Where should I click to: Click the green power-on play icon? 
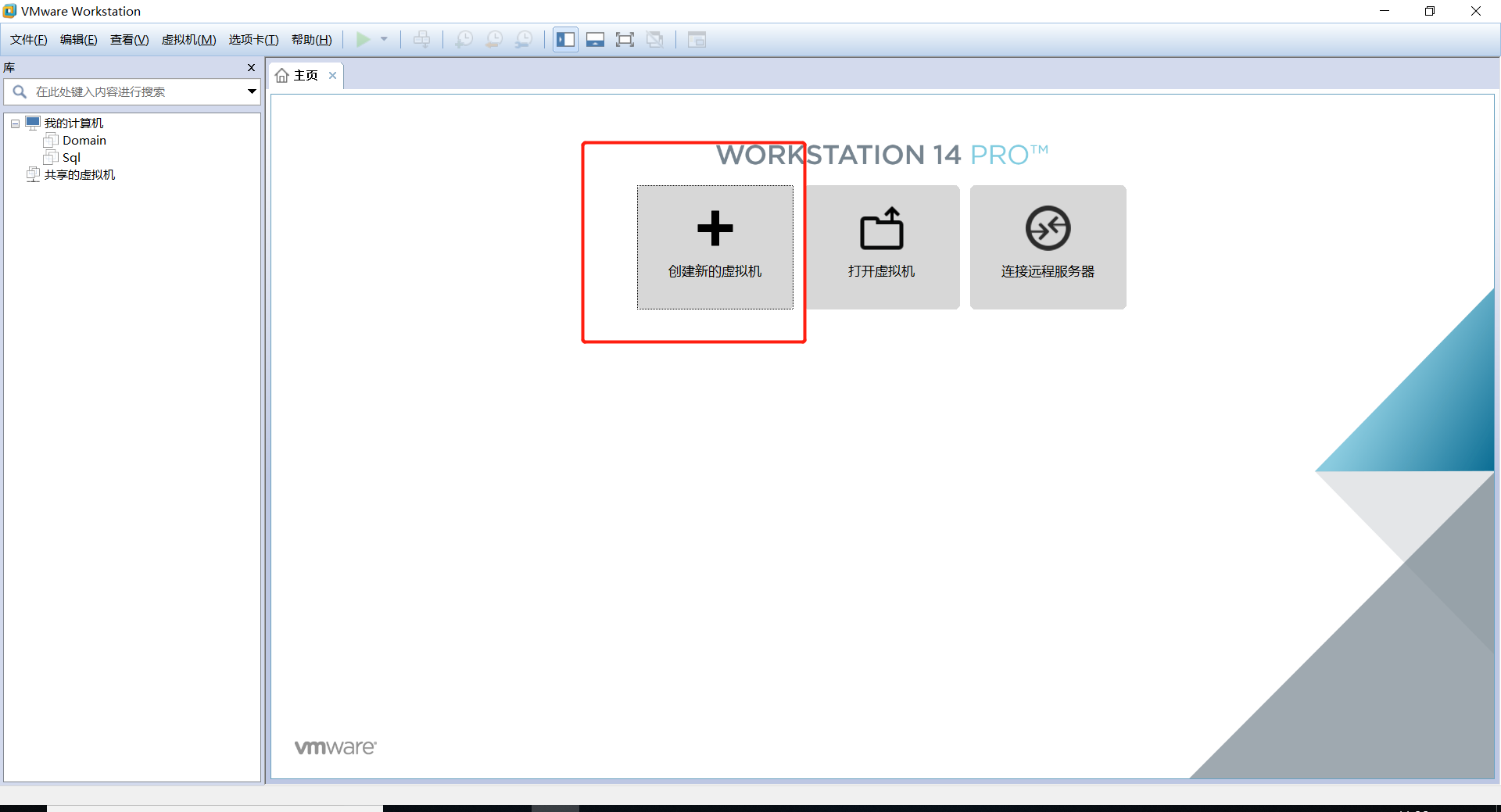point(364,40)
